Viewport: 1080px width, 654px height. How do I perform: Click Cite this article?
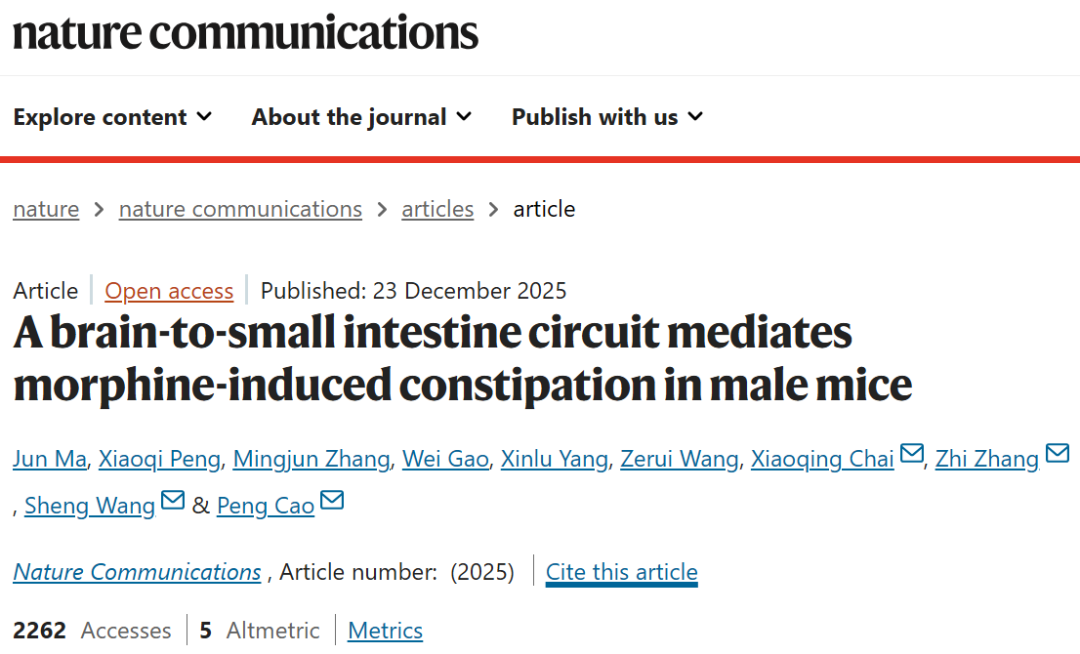coord(621,572)
